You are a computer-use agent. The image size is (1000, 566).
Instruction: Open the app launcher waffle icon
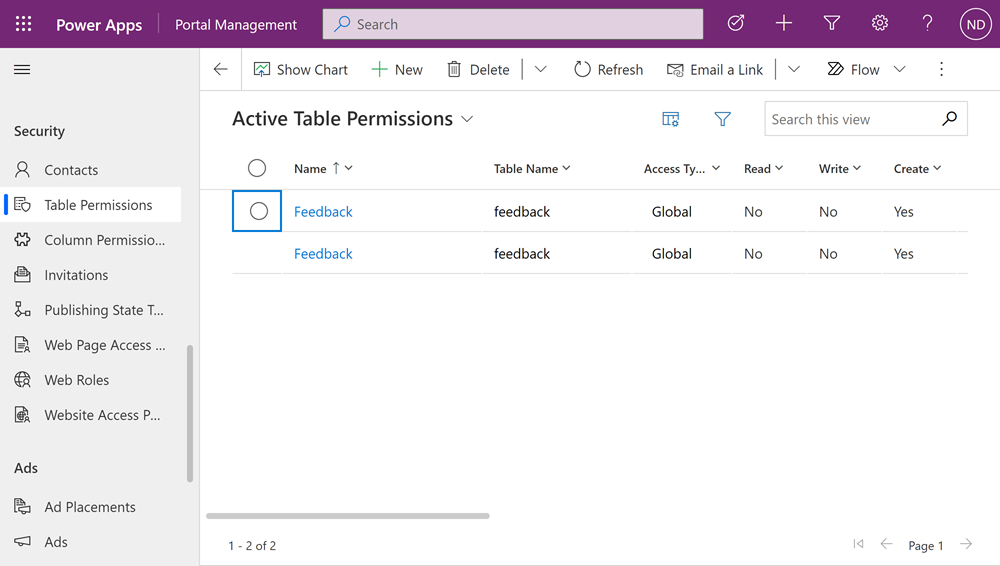click(x=24, y=24)
